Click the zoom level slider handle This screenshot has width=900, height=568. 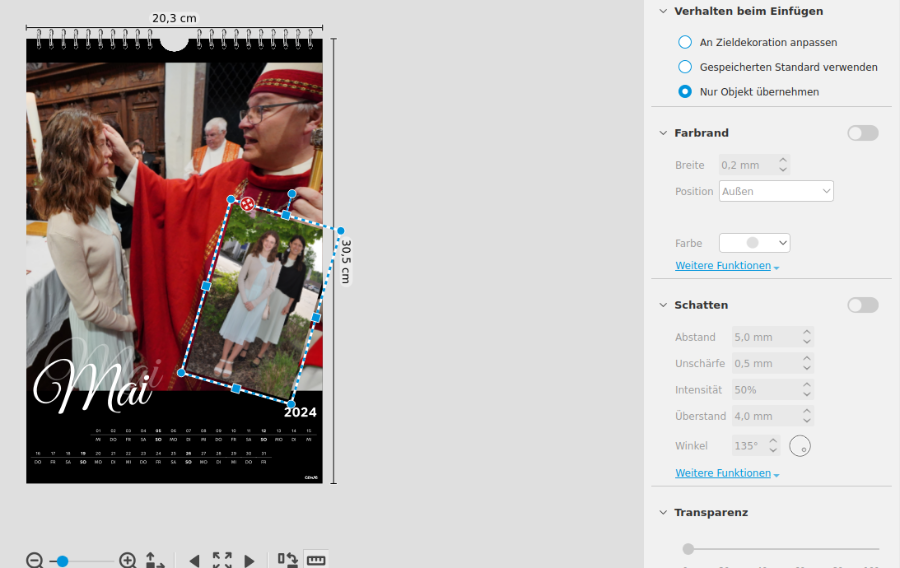pos(63,561)
